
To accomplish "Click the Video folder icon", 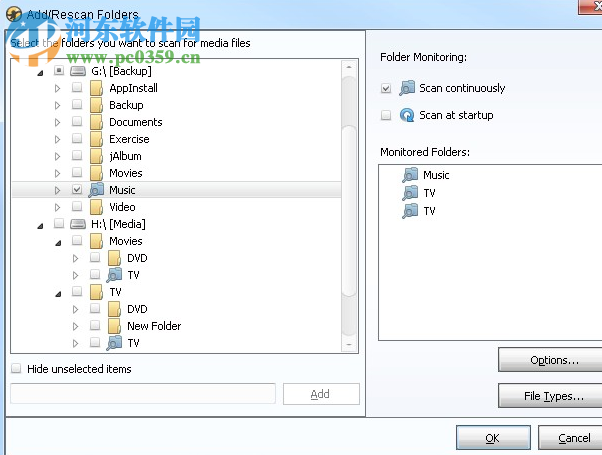I will click(96, 207).
